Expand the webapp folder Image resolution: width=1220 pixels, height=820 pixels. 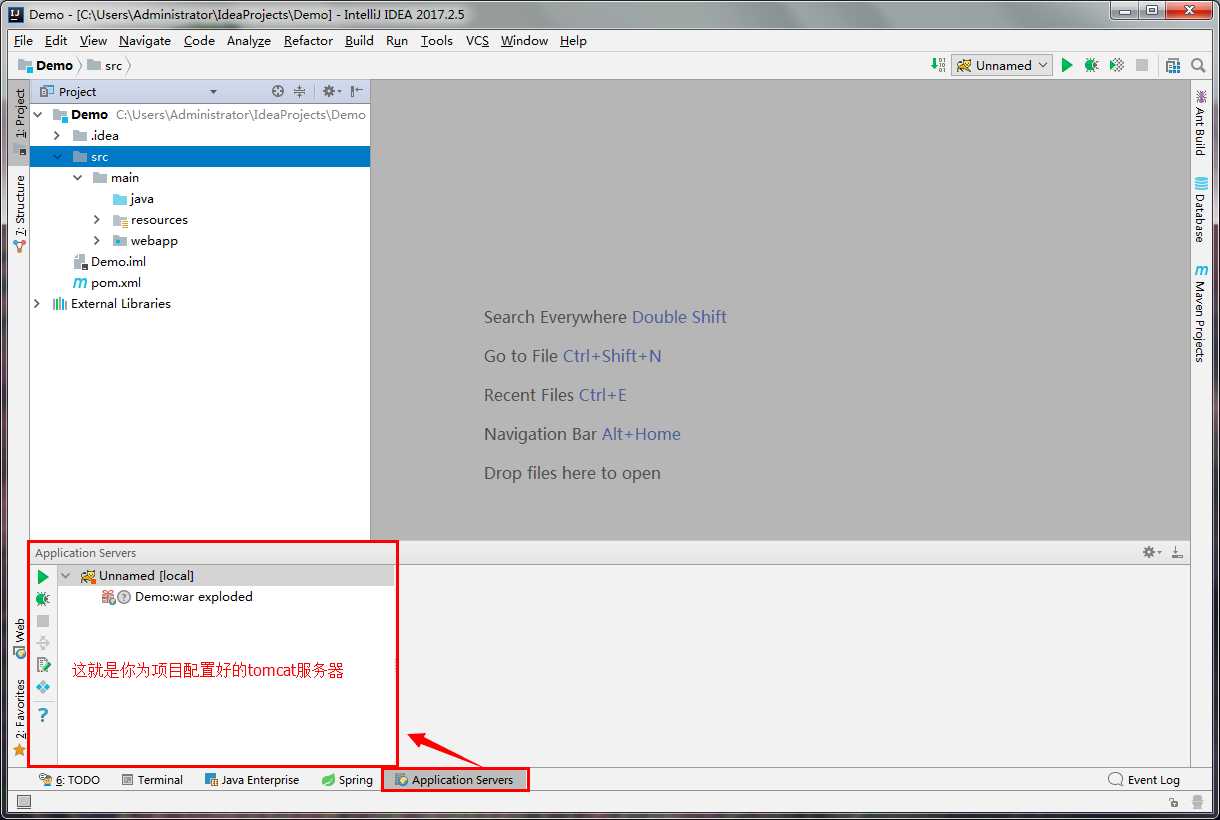[97, 240]
